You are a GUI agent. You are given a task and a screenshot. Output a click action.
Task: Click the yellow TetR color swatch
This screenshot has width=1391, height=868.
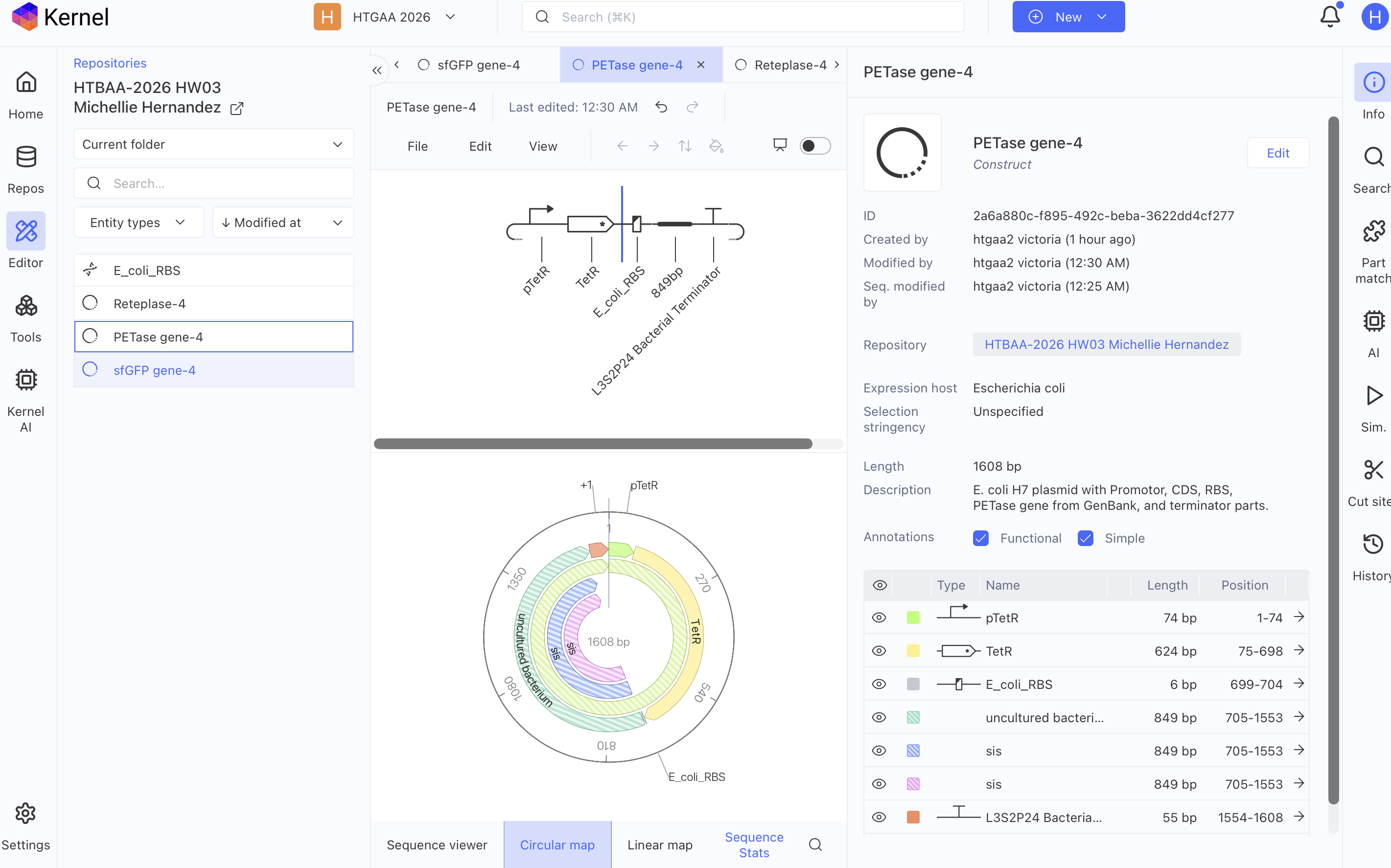pyautogui.click(x=913, y=650)
